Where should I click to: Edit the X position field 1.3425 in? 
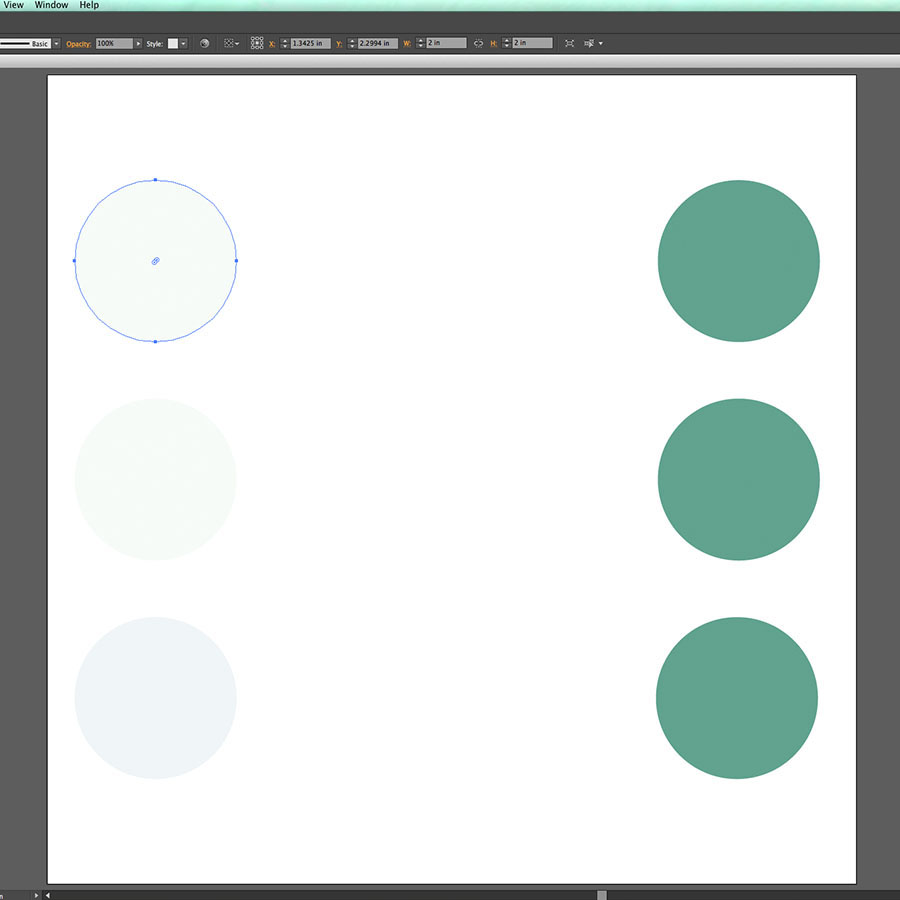coord(310,44)
